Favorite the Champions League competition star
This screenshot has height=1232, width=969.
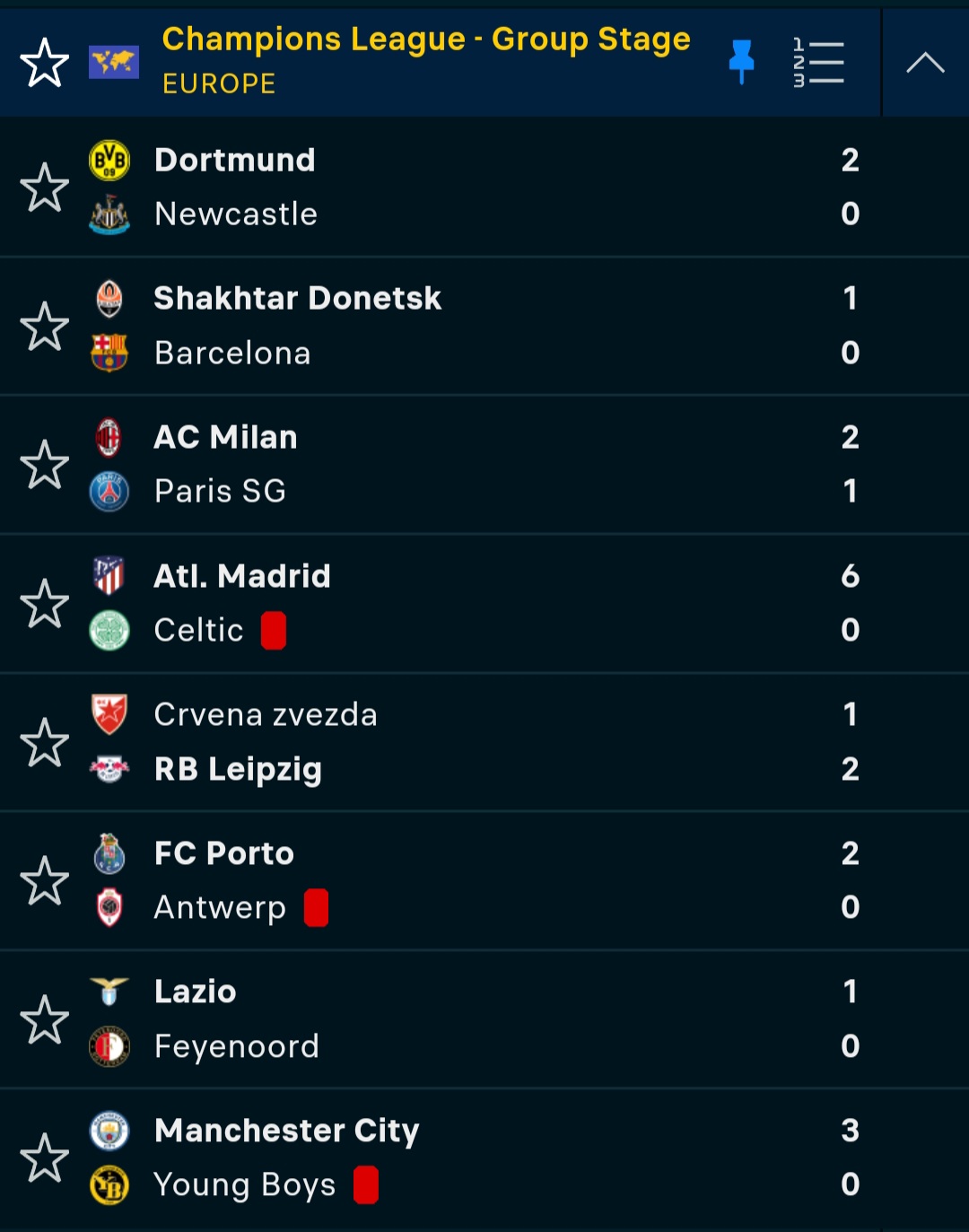[44, 63]
